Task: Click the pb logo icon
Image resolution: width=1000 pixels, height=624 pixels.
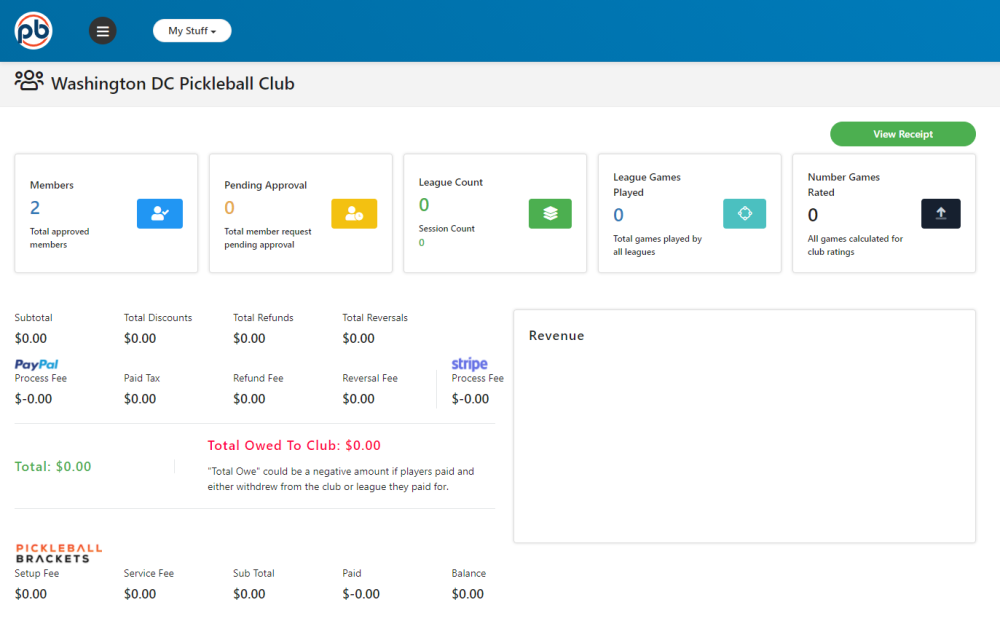Action: (33, 30)
